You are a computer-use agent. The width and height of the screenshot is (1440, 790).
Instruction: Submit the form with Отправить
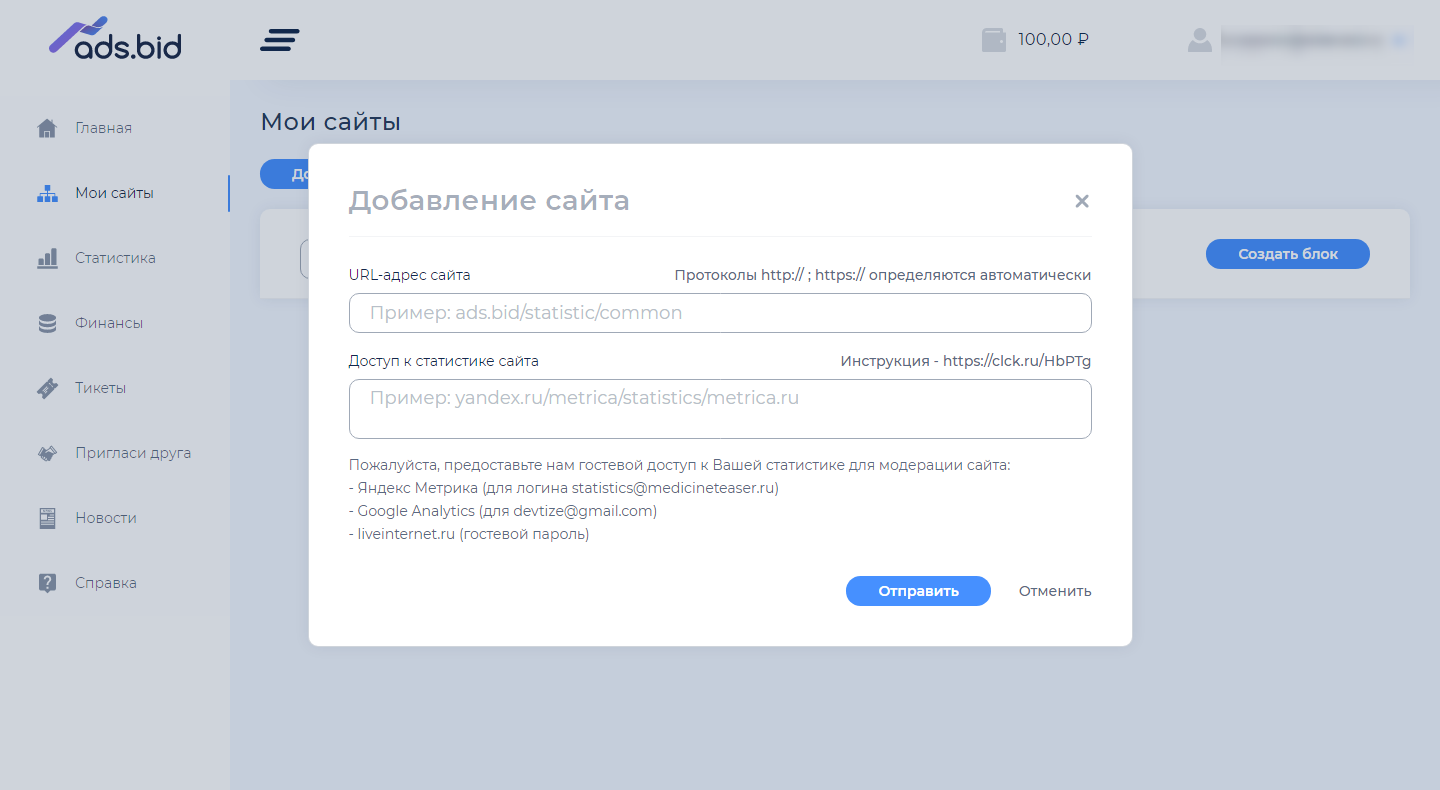[x=918, y=590]
